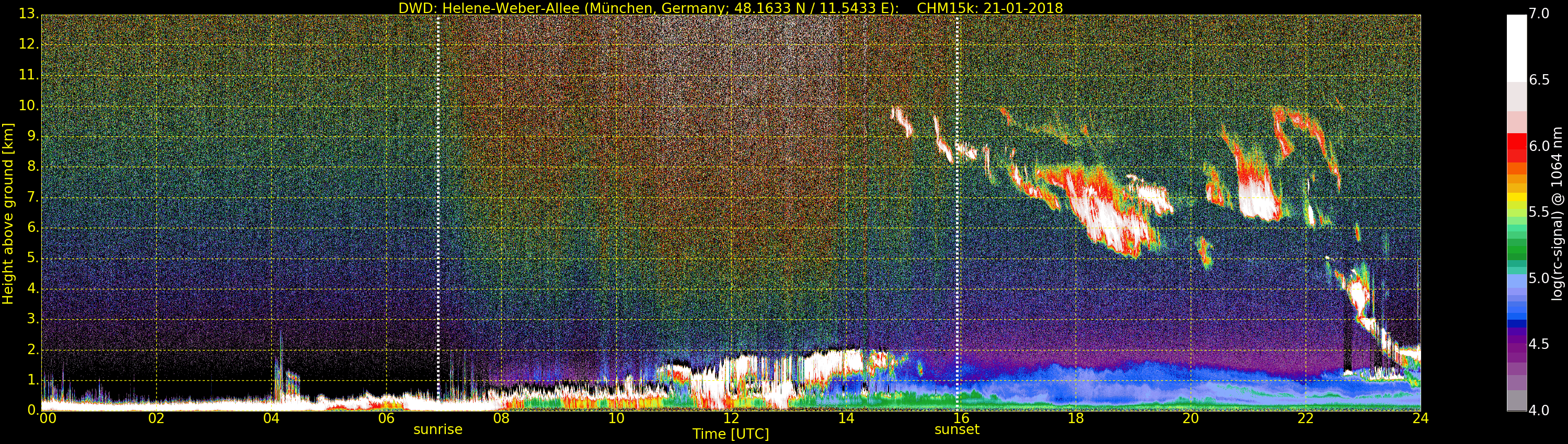Click the colorbar value '4.5'

(x=1539, y=344)
